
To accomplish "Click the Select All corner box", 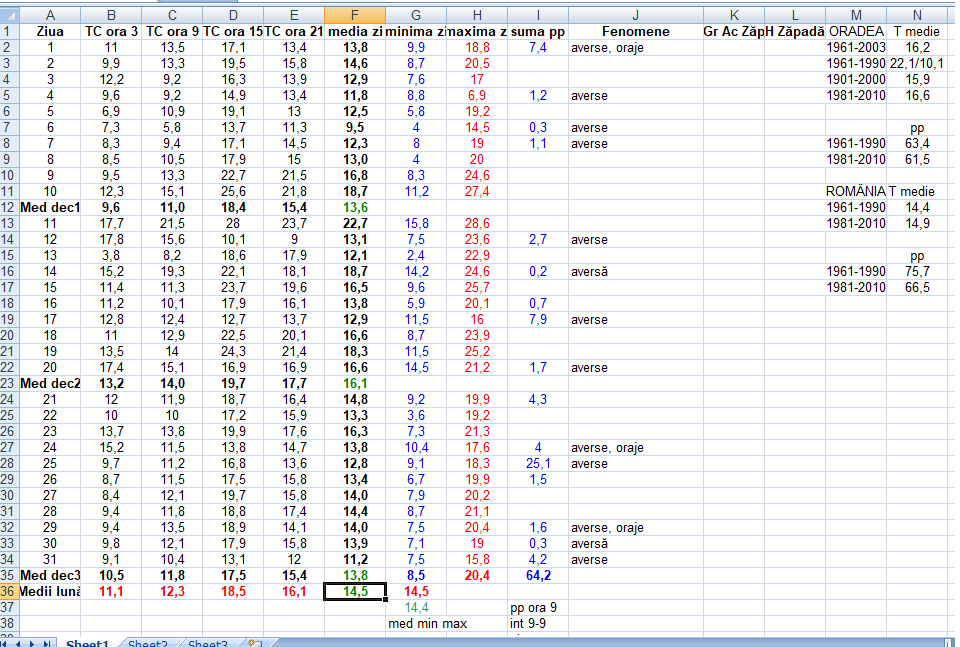I will click(9, 15).
